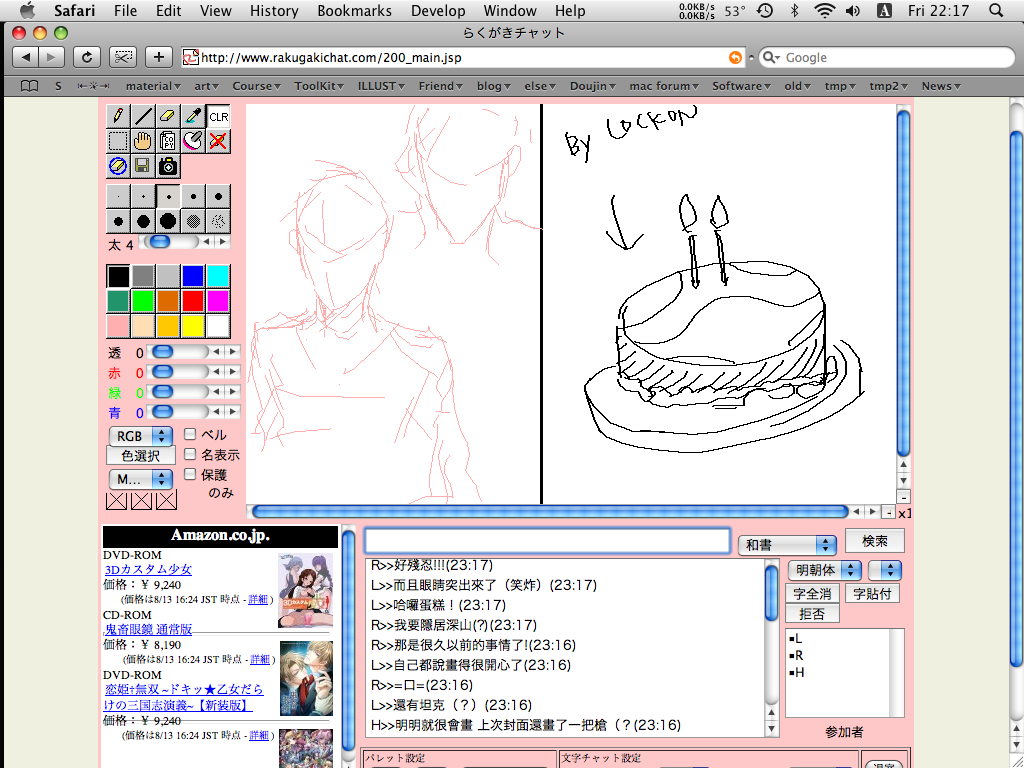
Task: Open the bookmarks book icon
Action: 29,86
